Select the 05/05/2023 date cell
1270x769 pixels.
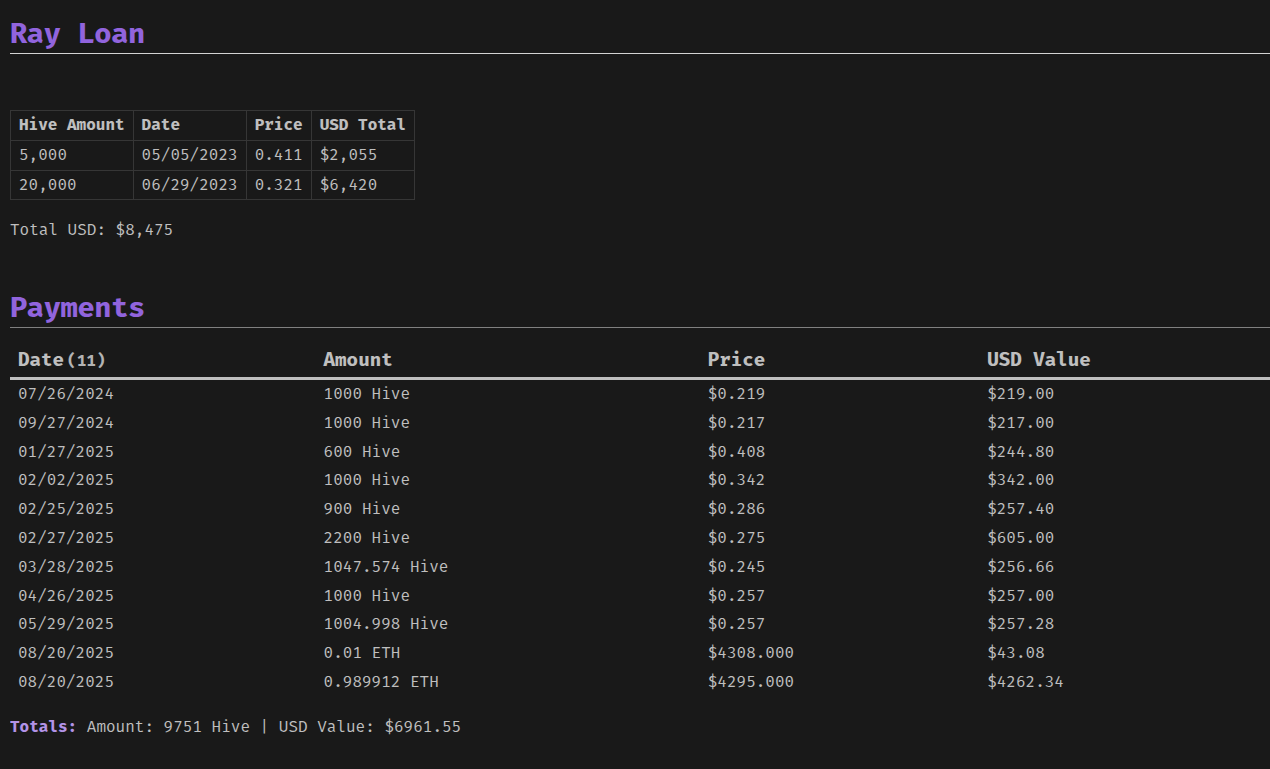pyautogui.click(x=189, y=155)
